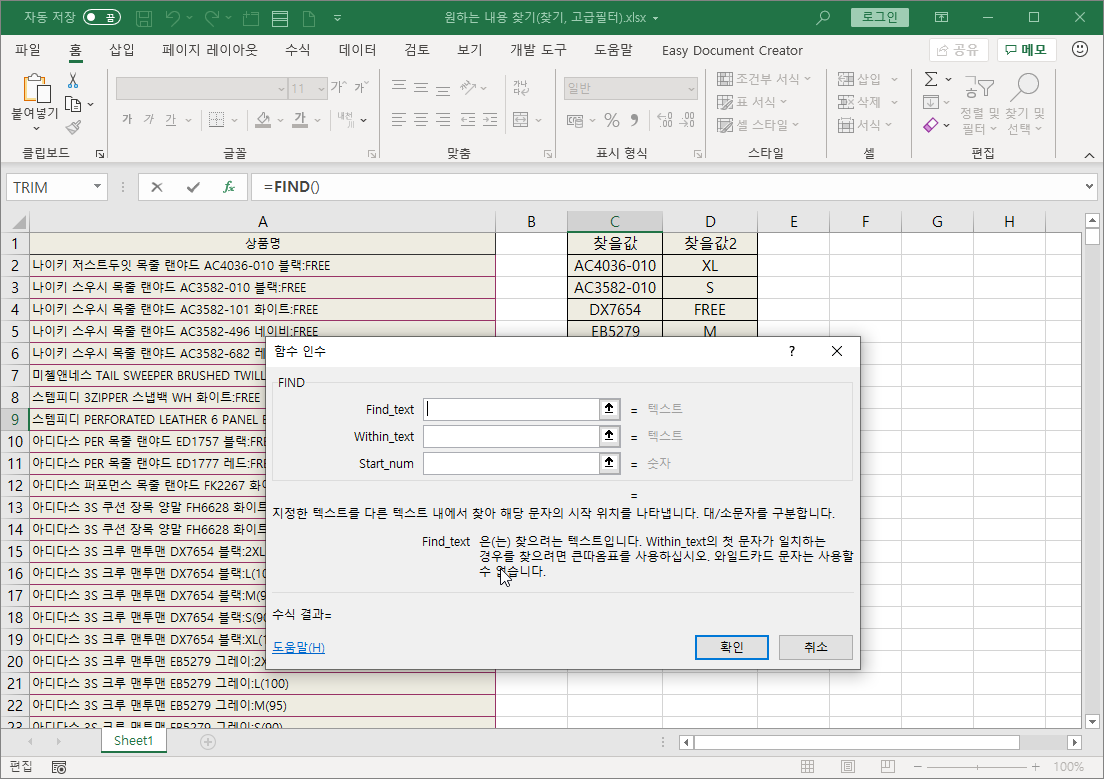Click the borders icon
The height and width of the screenshot is (779, 1104).
click(x=216, y=120)
